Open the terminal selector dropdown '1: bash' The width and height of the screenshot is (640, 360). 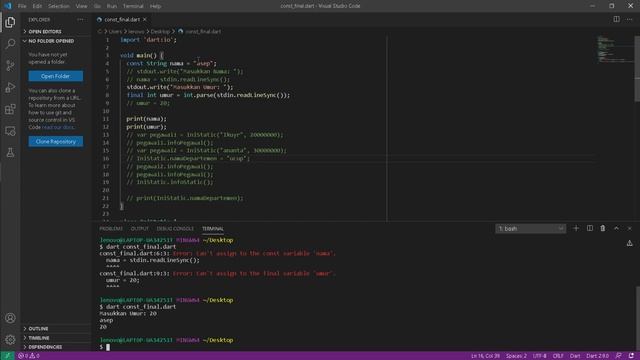coord(530,229)
